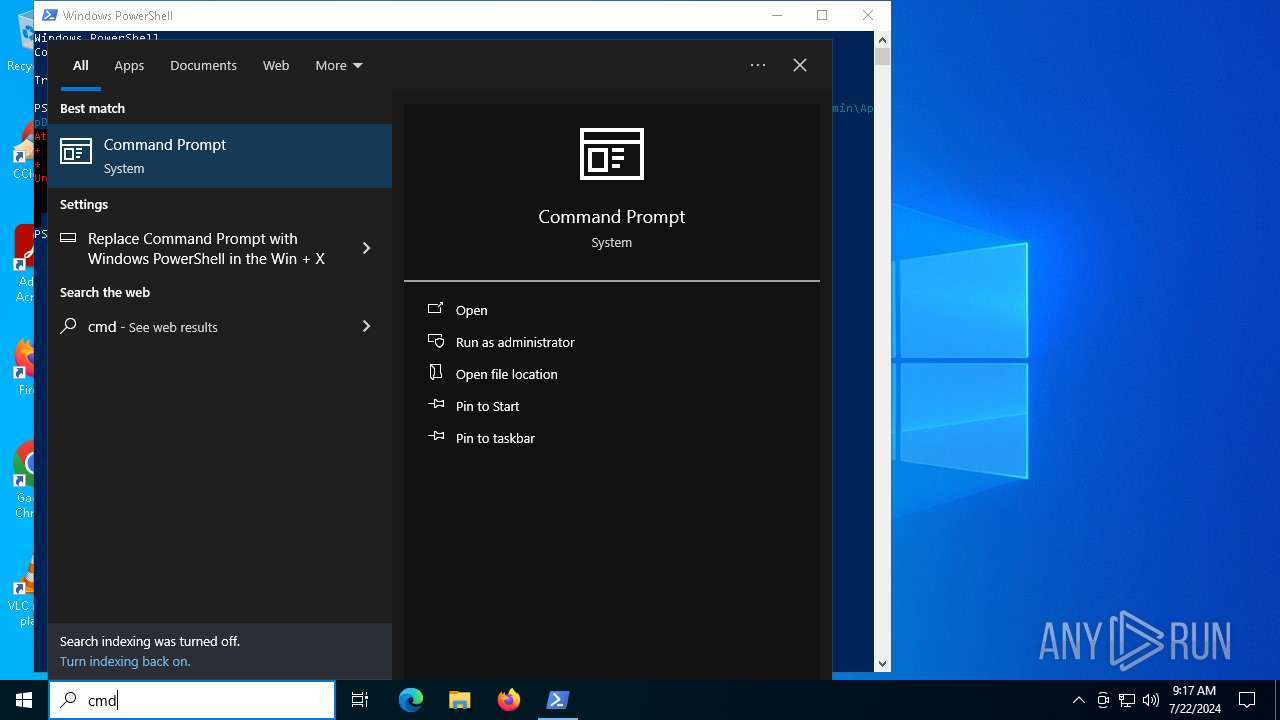Screen dimensions: 1280x720
Task: Maximize the Windows PowerShell window
Action: click(822, 15)
